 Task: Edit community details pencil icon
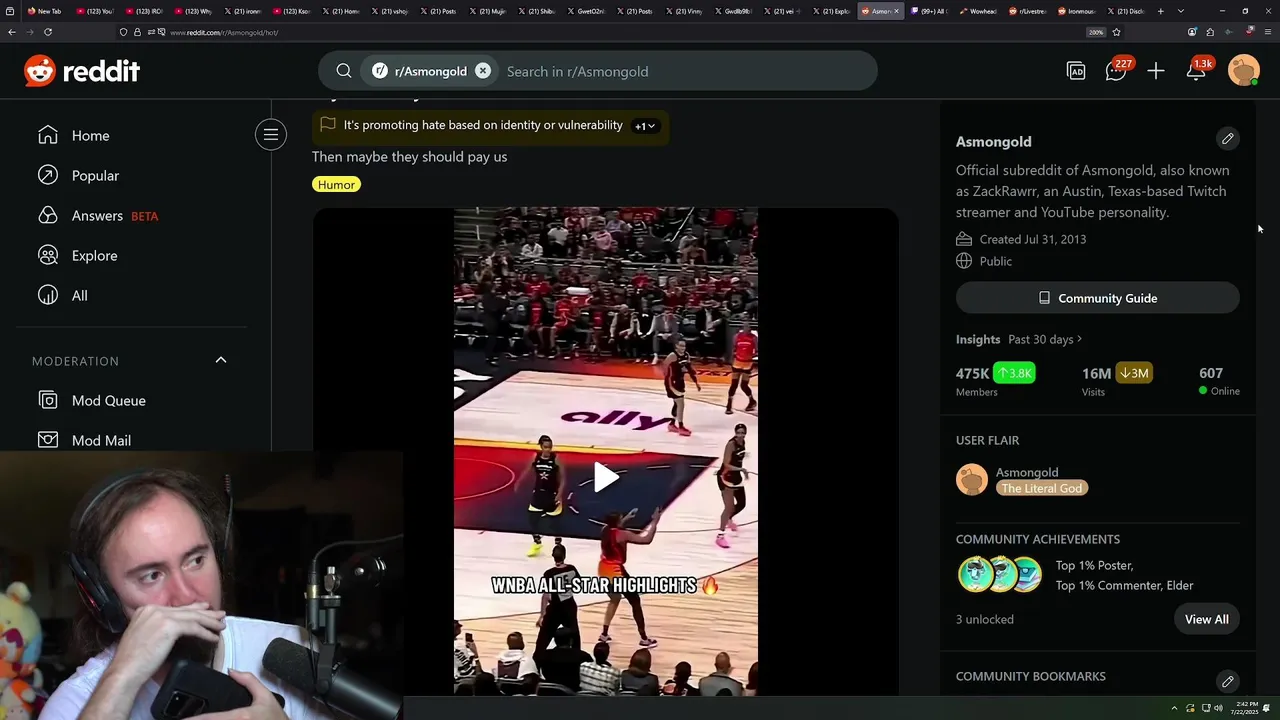(x=1227, y=139)
